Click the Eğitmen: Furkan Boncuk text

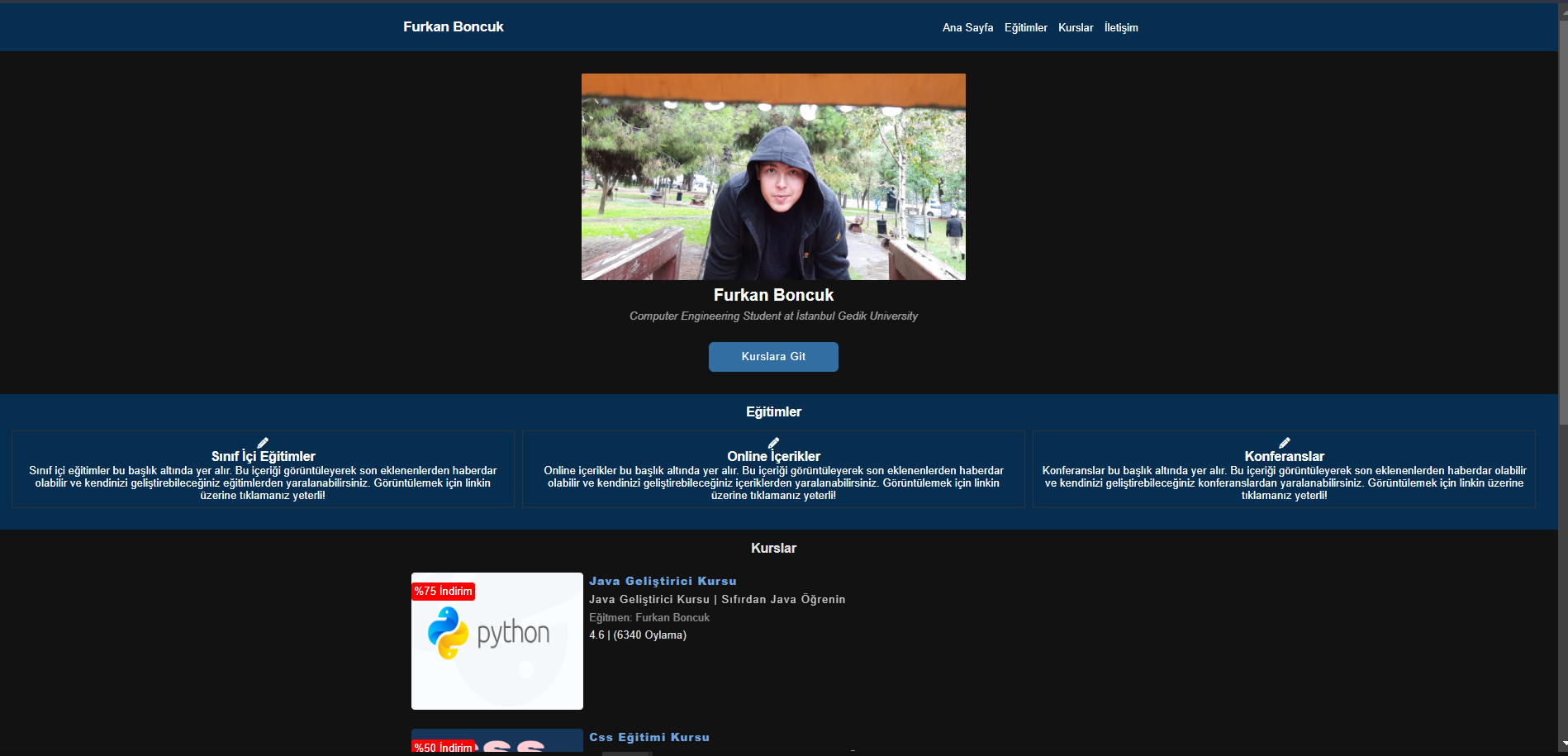click(649, 617)
